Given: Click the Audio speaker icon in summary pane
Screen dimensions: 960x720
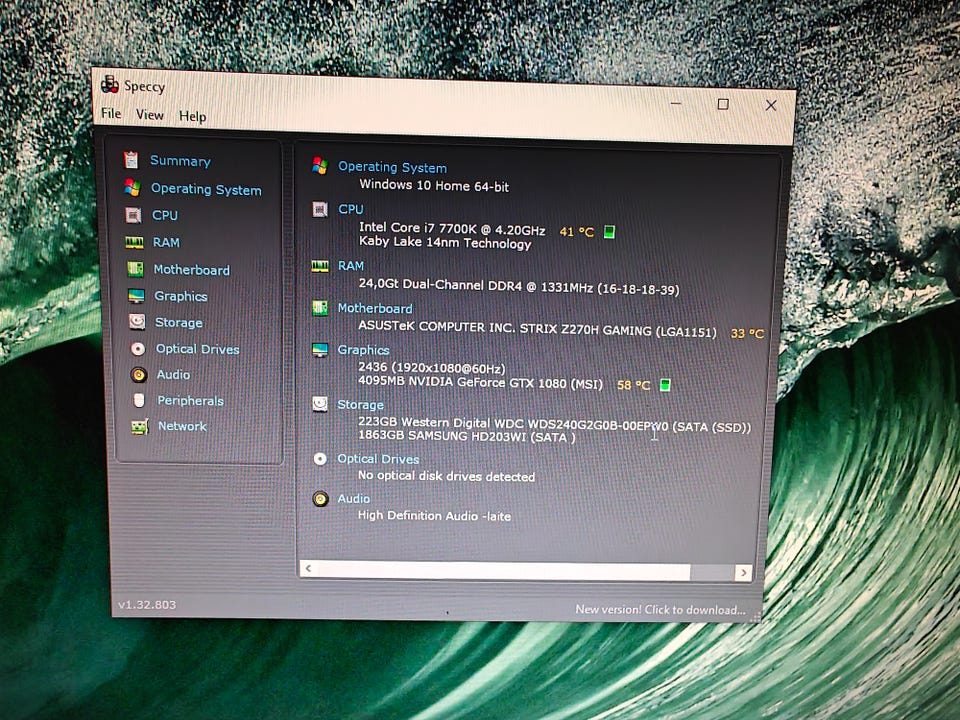Looking at the screenshot, I should pos(320,499).
